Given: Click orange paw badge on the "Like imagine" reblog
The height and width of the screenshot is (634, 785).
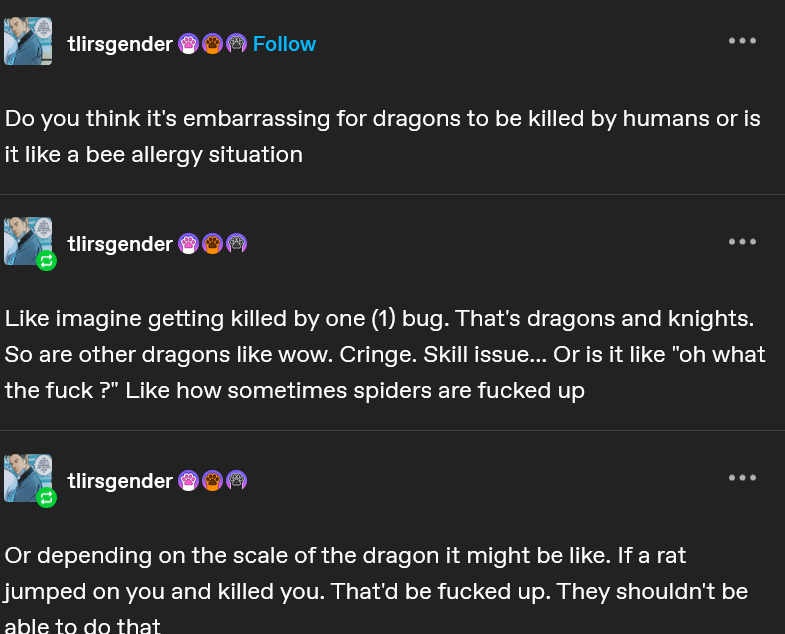Looking at the screenshot, I should [212, 243].
